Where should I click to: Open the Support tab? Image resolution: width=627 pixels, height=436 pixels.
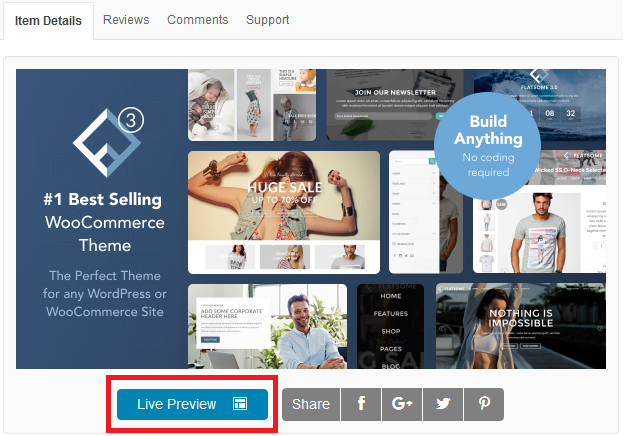268,20
